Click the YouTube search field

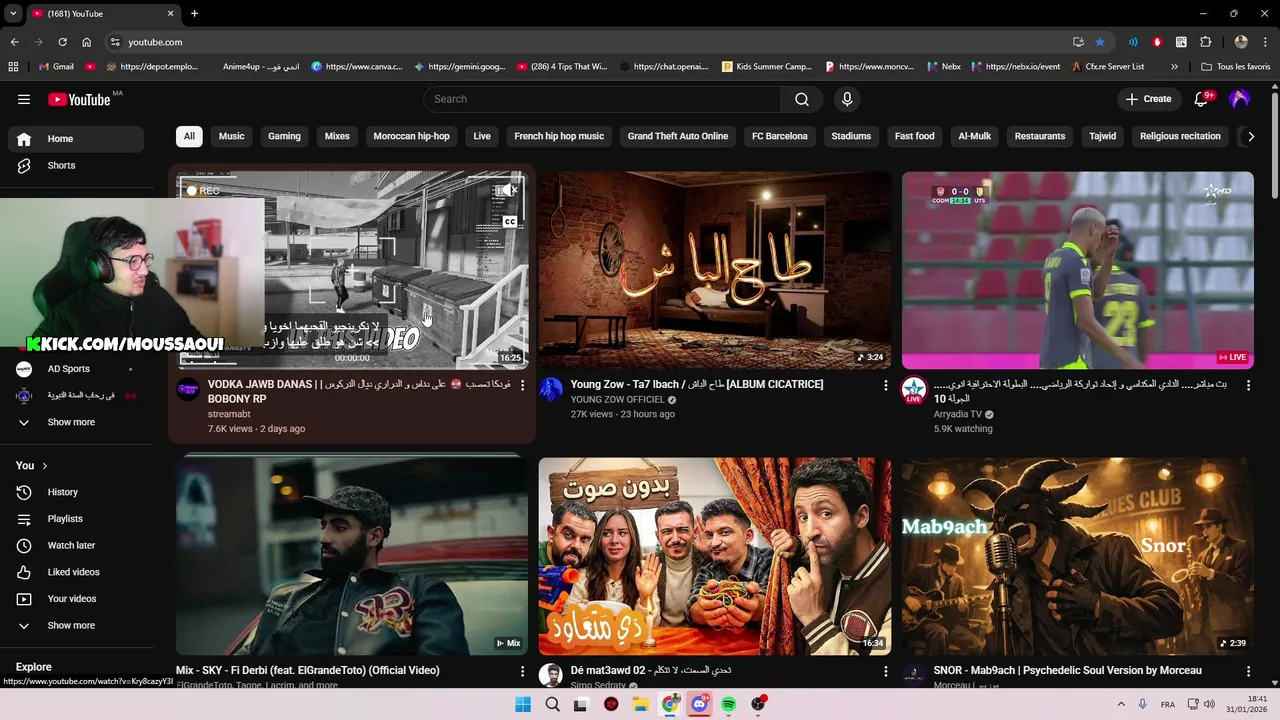(x=602, y=99)
